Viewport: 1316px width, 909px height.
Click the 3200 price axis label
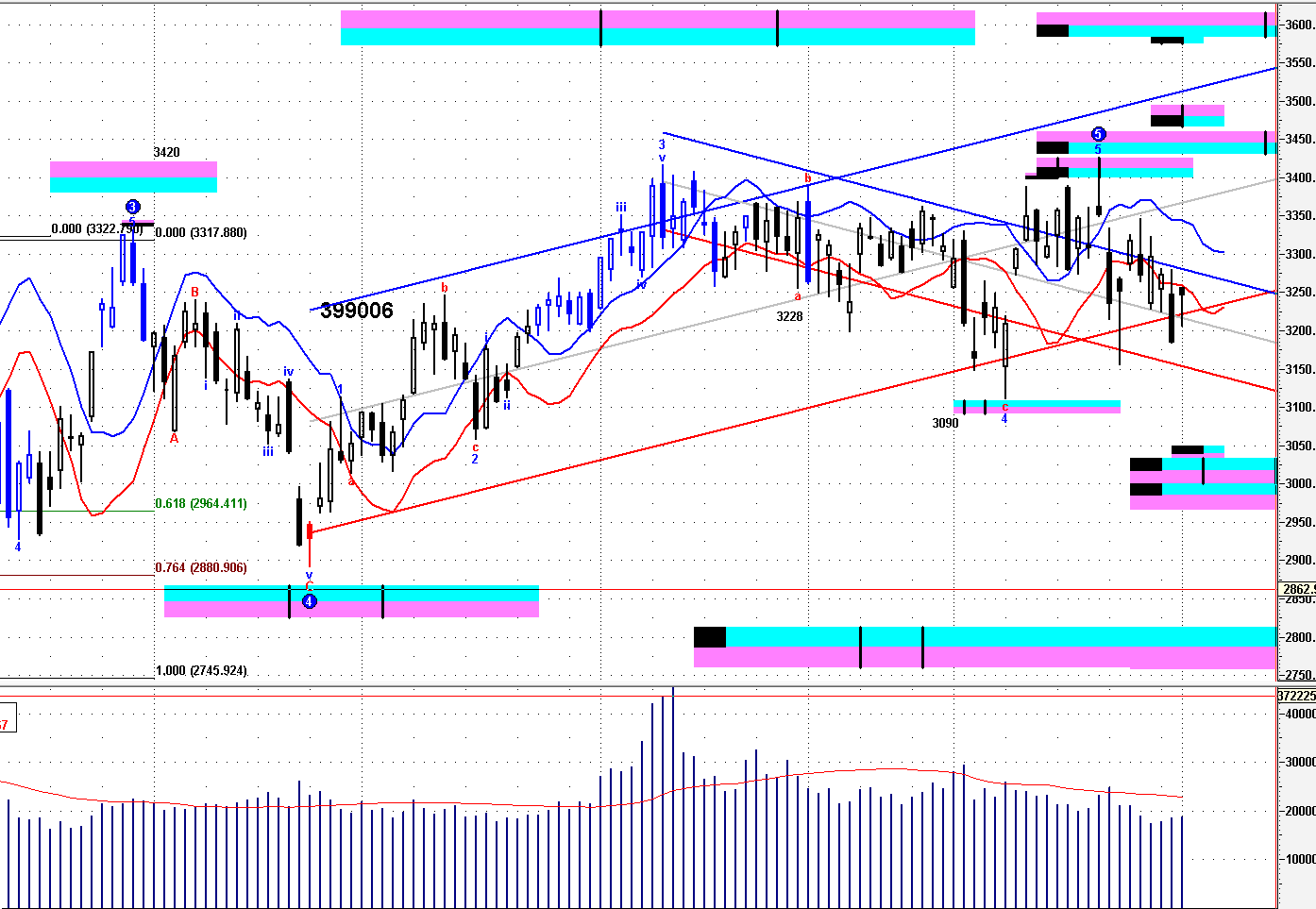(1300, 330)
